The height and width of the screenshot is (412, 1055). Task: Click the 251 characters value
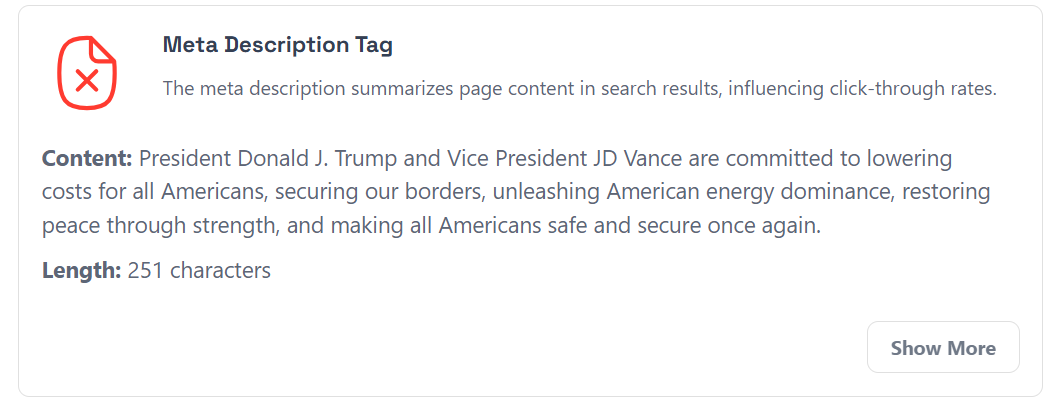point(199,271)
